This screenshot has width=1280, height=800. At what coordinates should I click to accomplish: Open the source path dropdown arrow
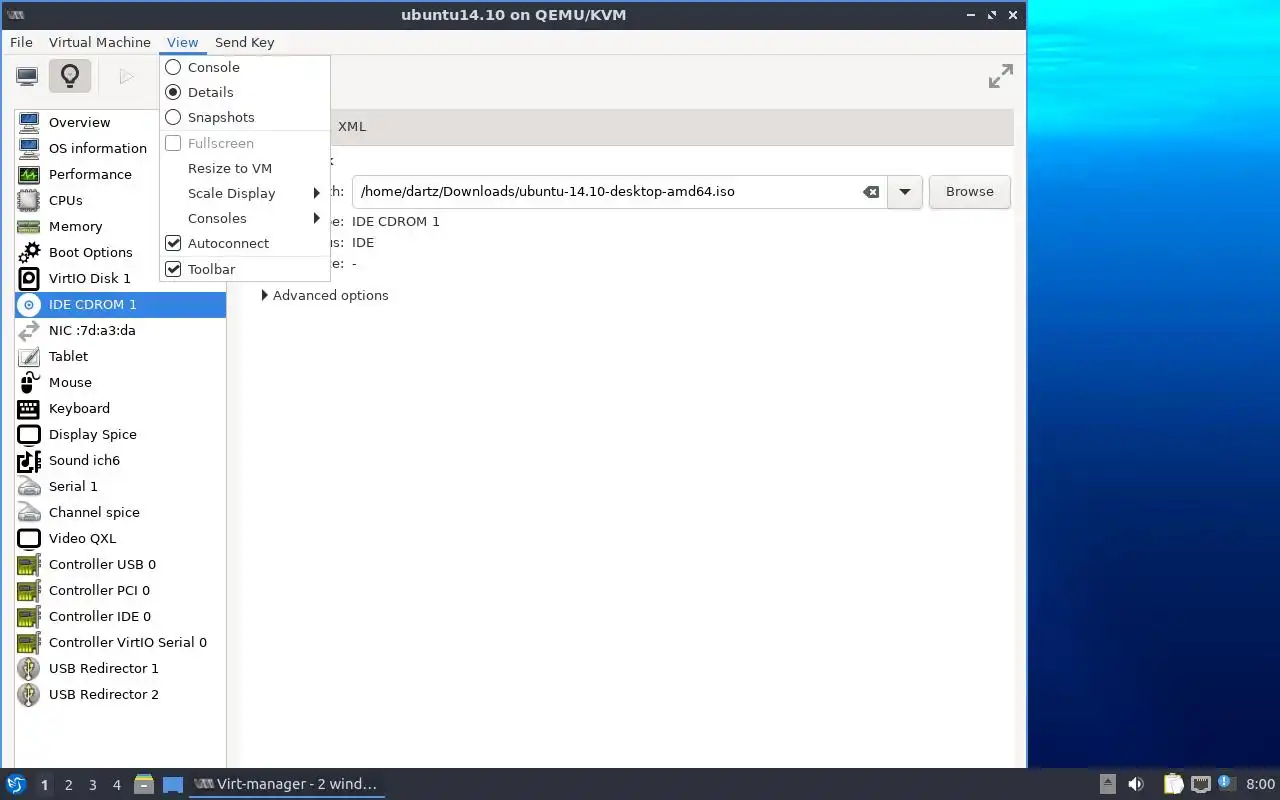pos(905,192)
